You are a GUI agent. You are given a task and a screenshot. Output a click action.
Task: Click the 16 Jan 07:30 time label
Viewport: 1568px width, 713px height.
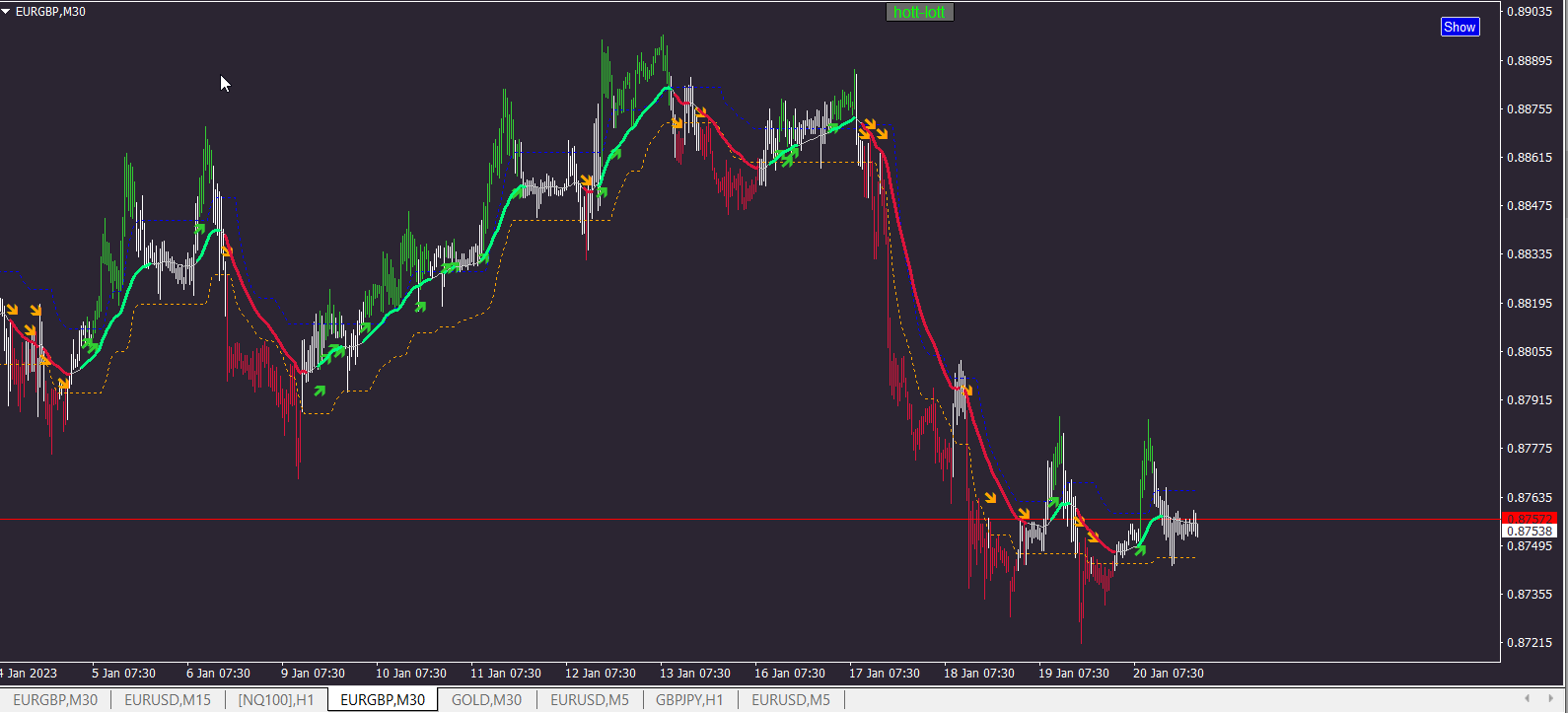pyautogui.click(x=790, y=674)
